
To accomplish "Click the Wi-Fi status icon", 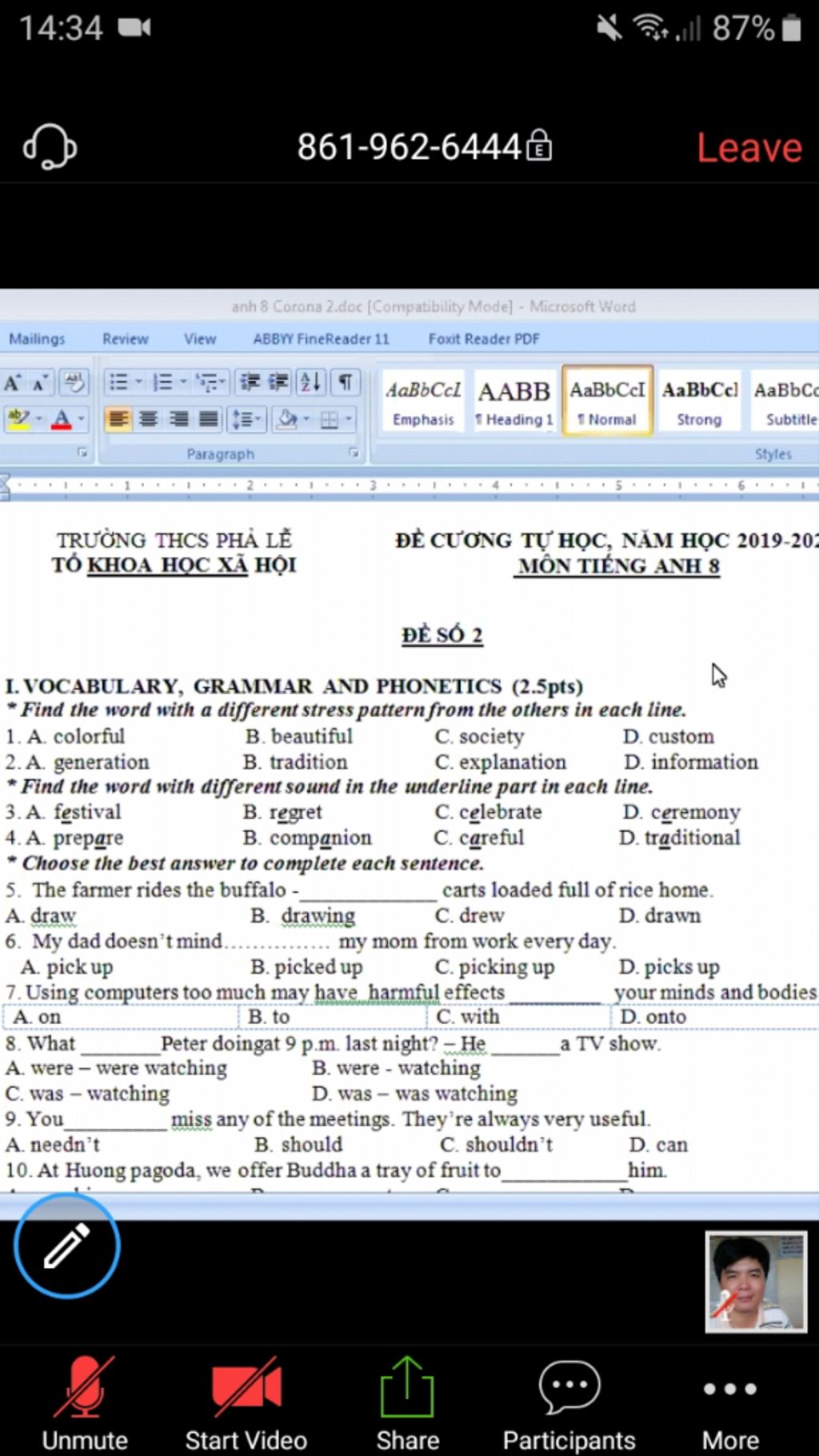I will (651, 27).
